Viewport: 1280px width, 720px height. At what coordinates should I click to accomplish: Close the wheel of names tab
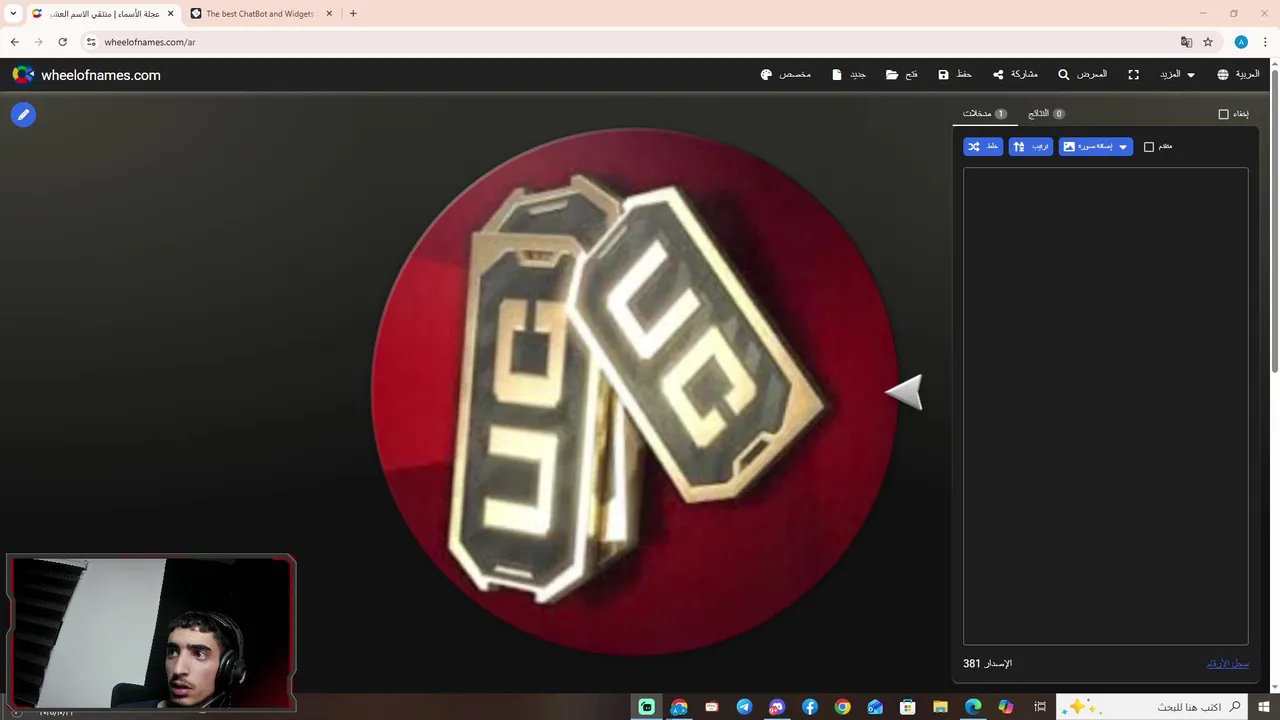(170, 14)
